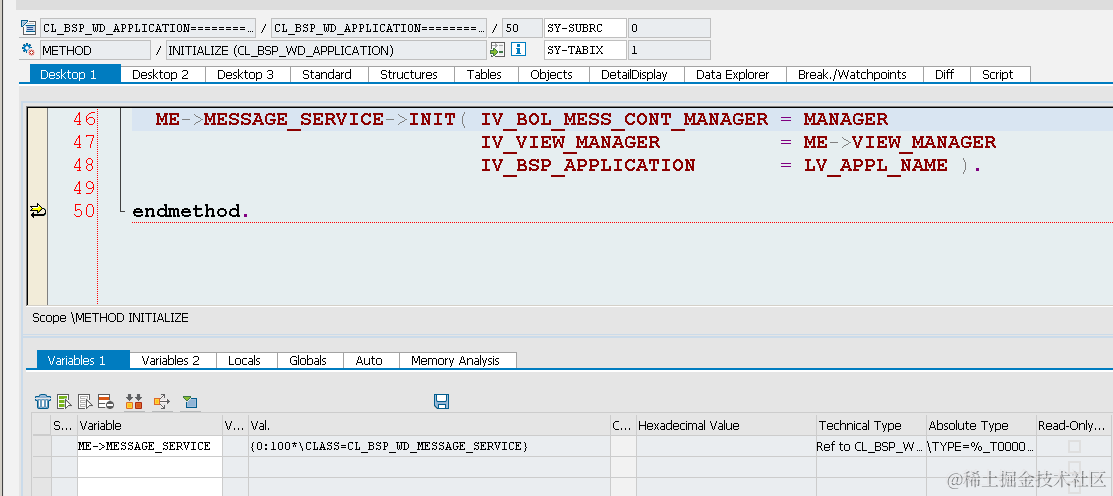The image size is (1113, 496).
Task: Click the line number field showing 50
Action: tap(522, 28)
